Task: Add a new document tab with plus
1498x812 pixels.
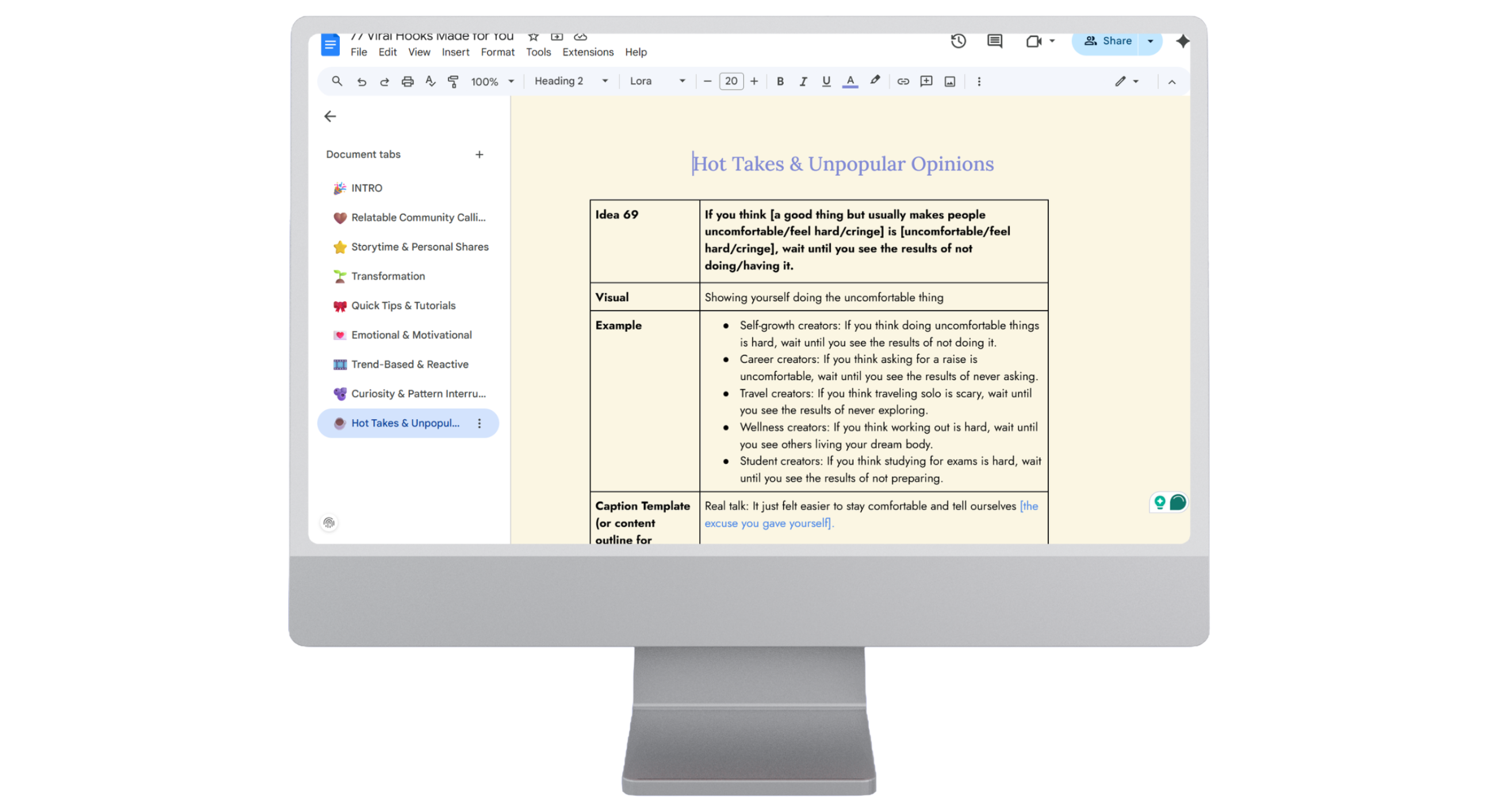Action: [479, 155]
